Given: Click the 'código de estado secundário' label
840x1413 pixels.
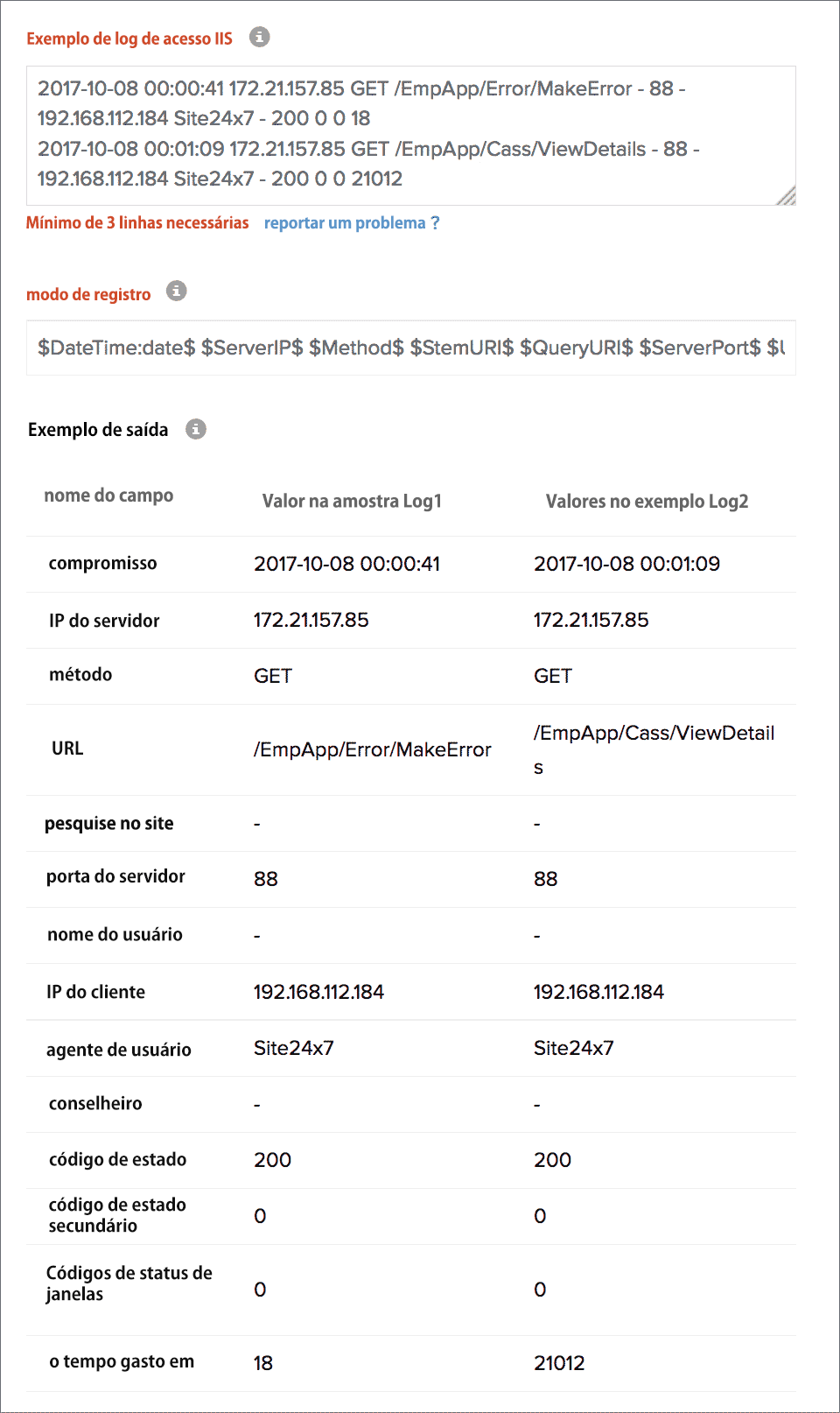Looking at the screenshot, I should pos(117,1215).
